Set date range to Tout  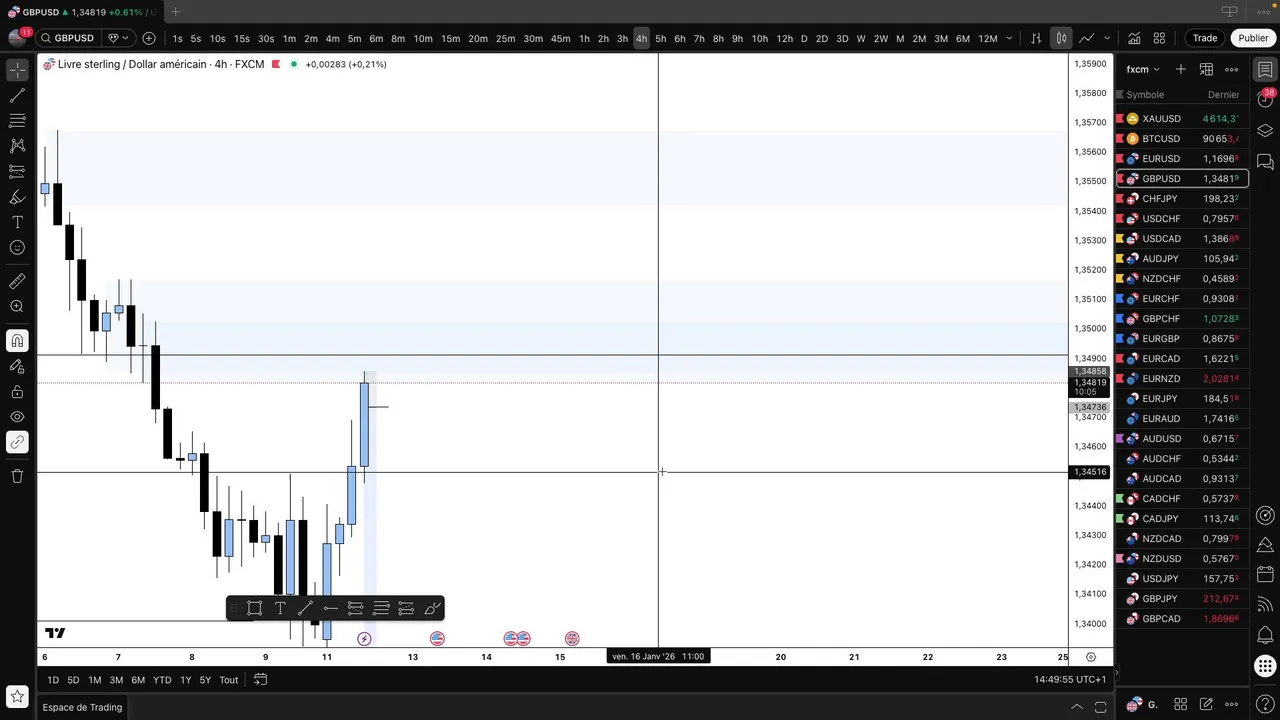tap(229, 680)
